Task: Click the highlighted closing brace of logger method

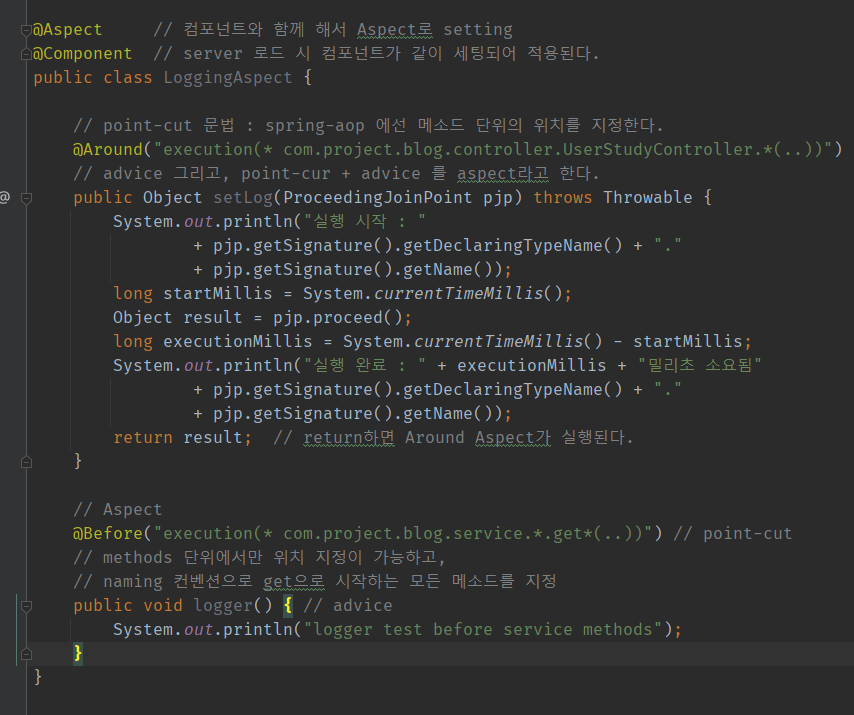Action: click(x=78, y=652)
